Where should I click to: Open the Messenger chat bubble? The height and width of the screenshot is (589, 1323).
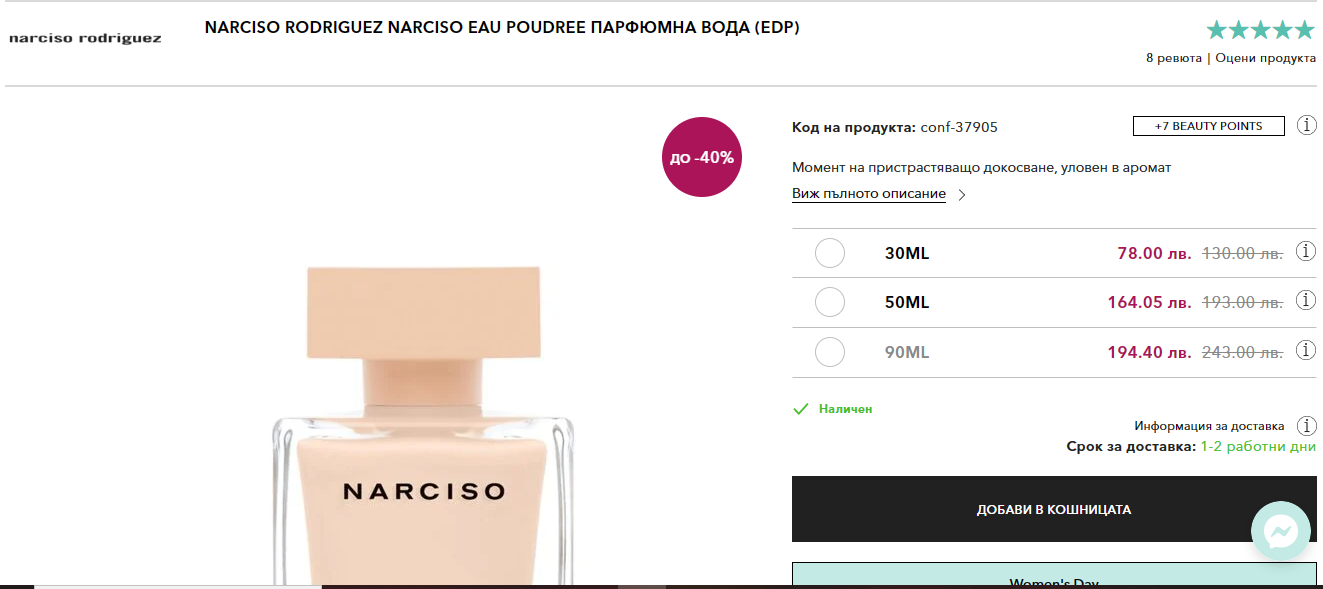pos(1281,531)
